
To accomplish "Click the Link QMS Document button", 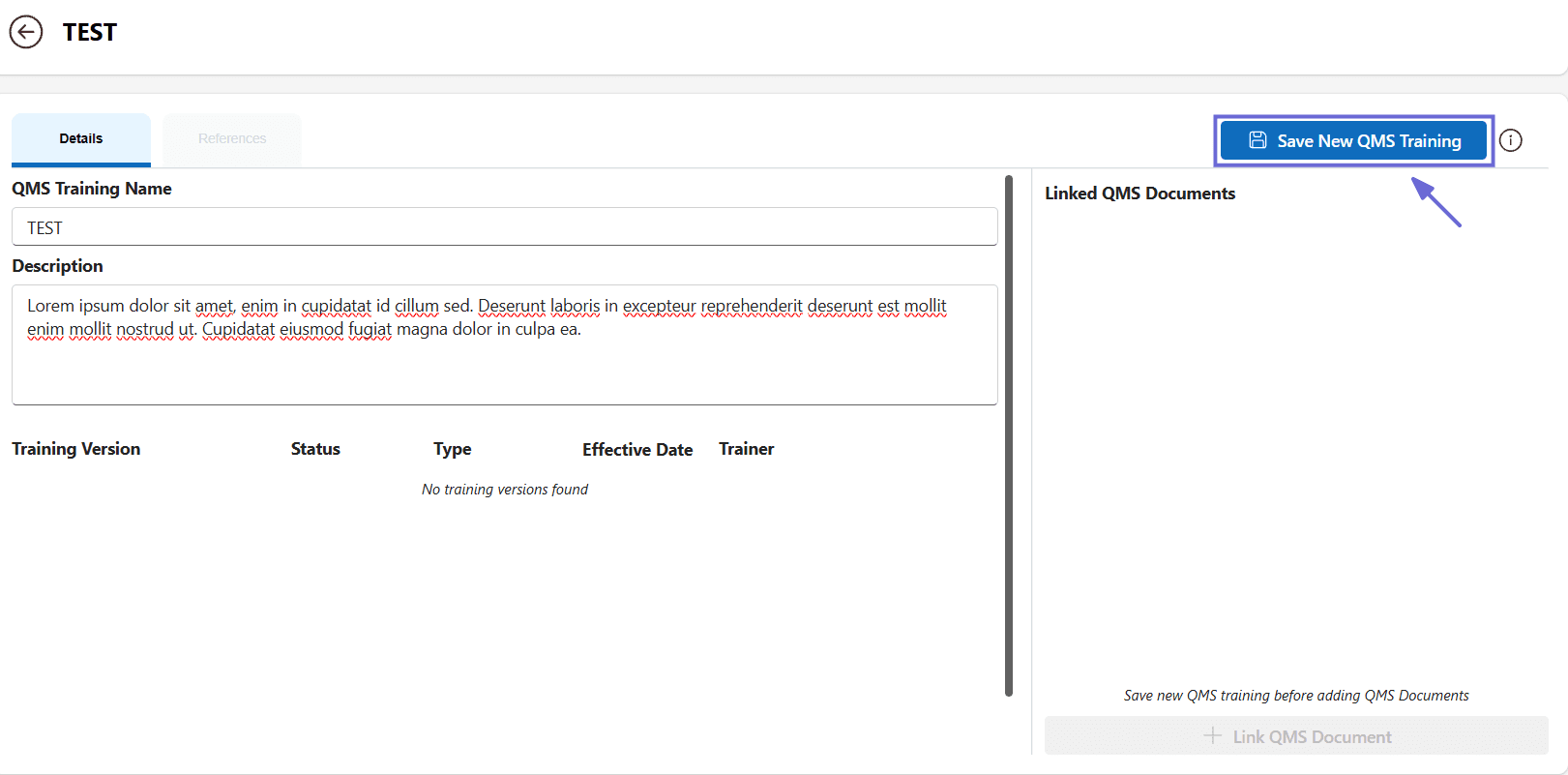I will [x=1296, y=736].
